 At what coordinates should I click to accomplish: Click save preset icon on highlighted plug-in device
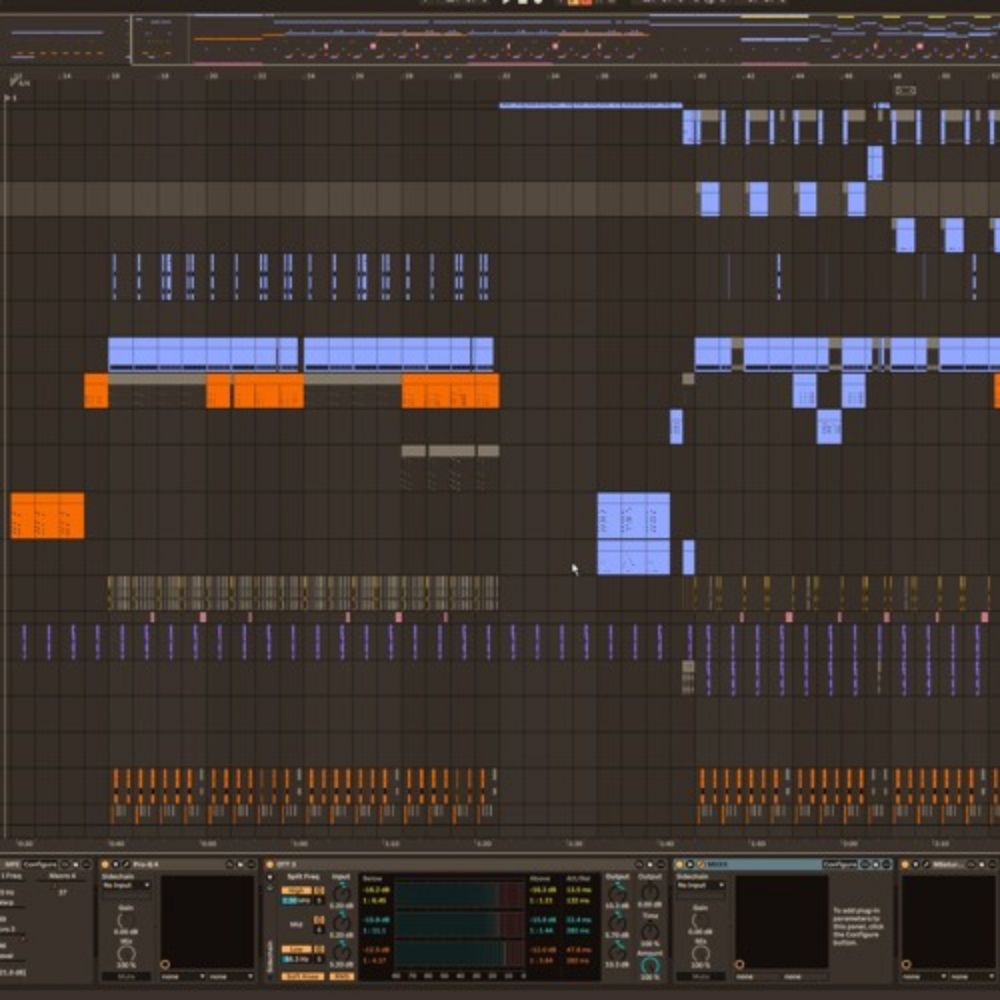pyautogui.click(x=876, y=864)
